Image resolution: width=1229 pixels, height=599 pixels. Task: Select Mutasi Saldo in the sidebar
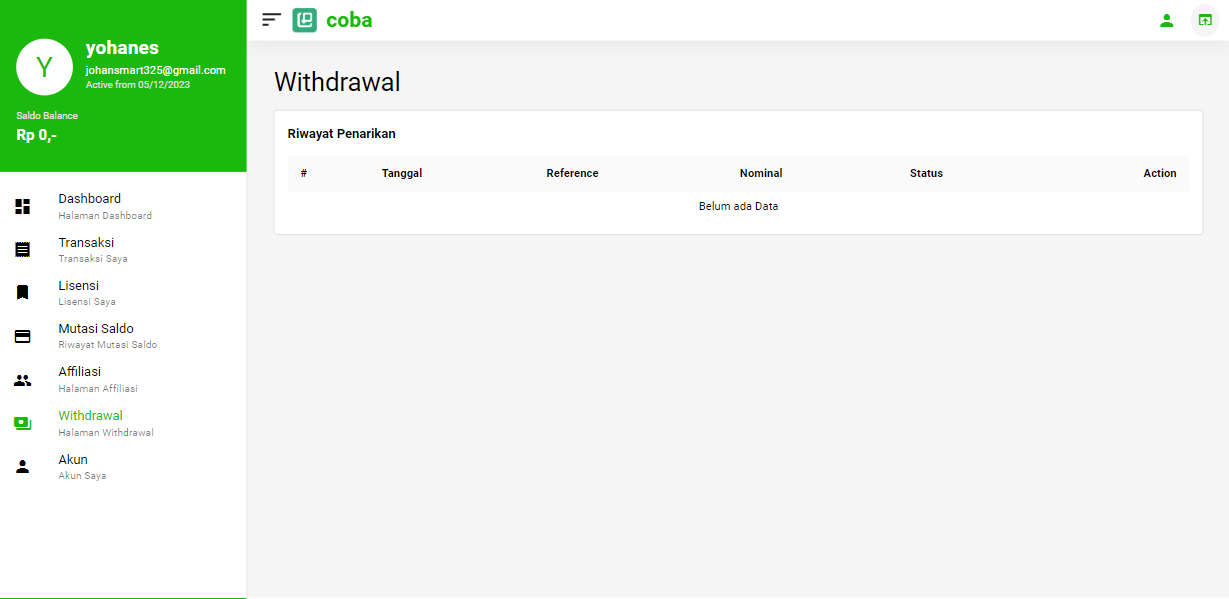point(96,329)
